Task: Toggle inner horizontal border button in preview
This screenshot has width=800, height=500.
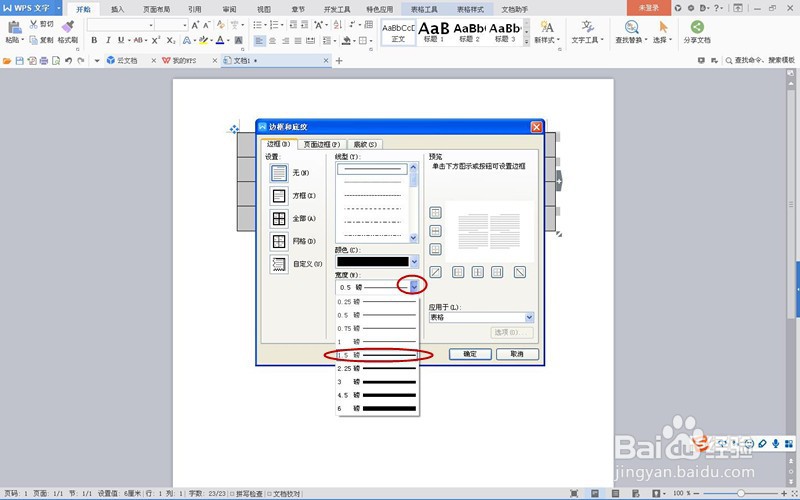Action: tap(435, 231)
